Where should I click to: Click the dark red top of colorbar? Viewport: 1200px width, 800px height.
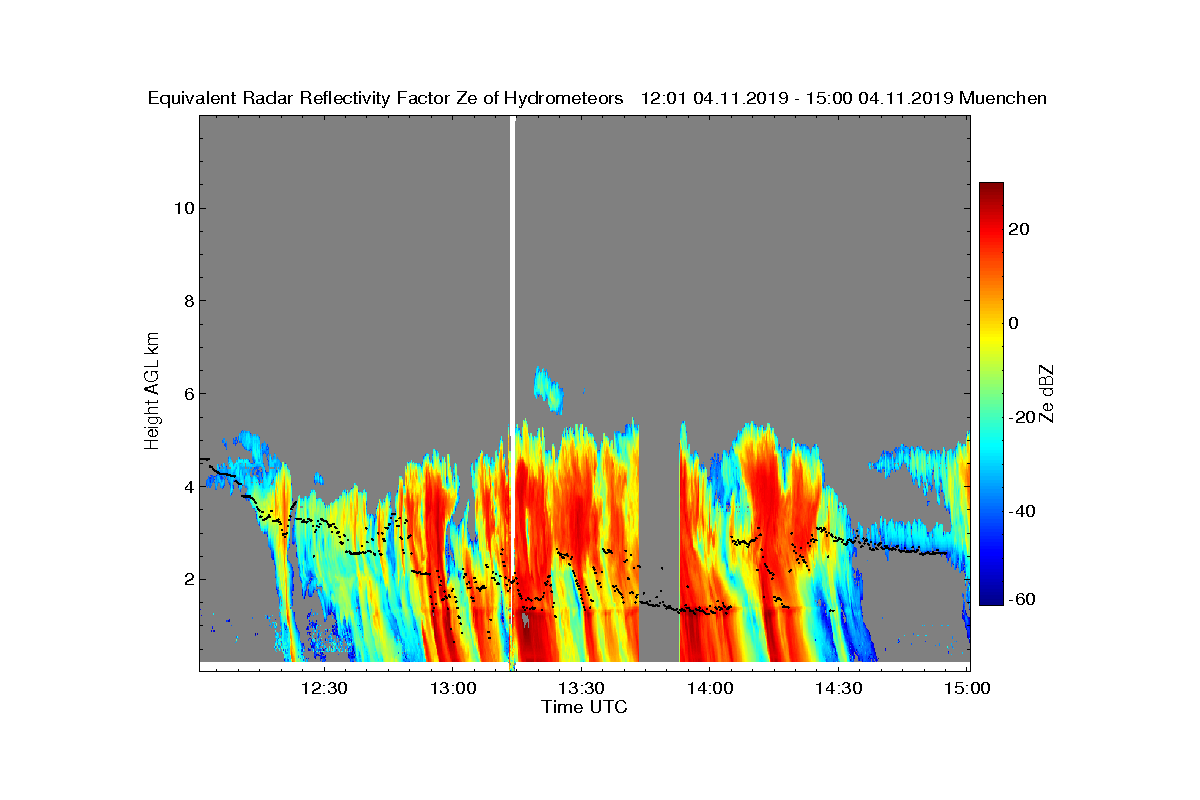pyautogui.click(x=991, y=190)
